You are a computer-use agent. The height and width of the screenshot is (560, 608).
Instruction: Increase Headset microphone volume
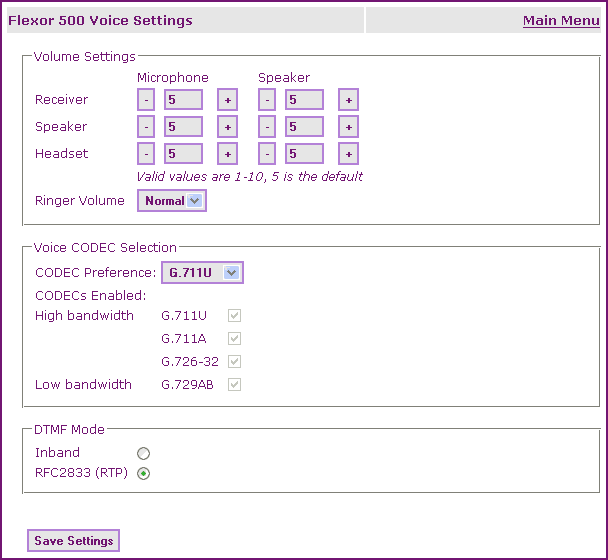[x=228, y=154]
